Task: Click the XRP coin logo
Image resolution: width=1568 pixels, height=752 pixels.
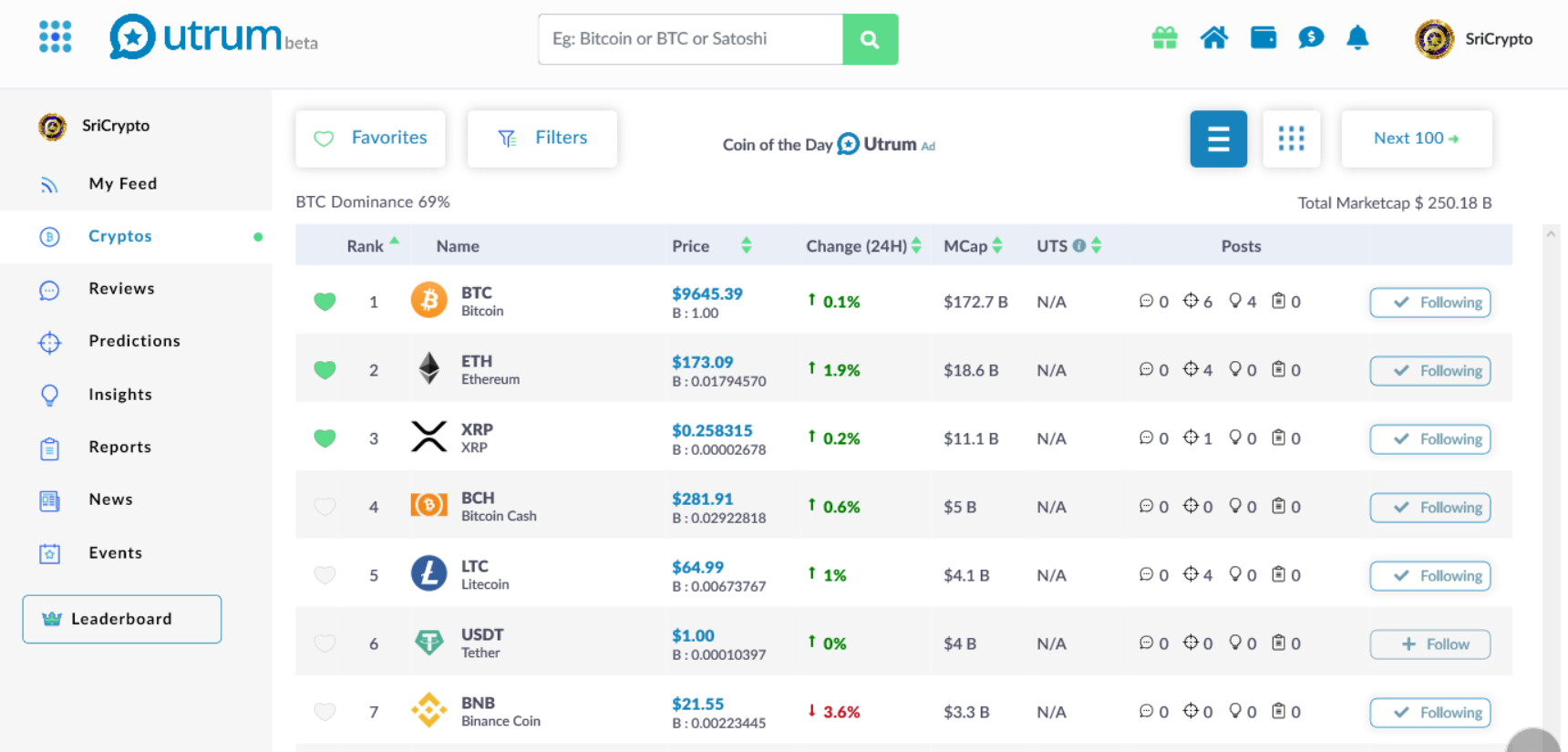Action: (428, 437)
